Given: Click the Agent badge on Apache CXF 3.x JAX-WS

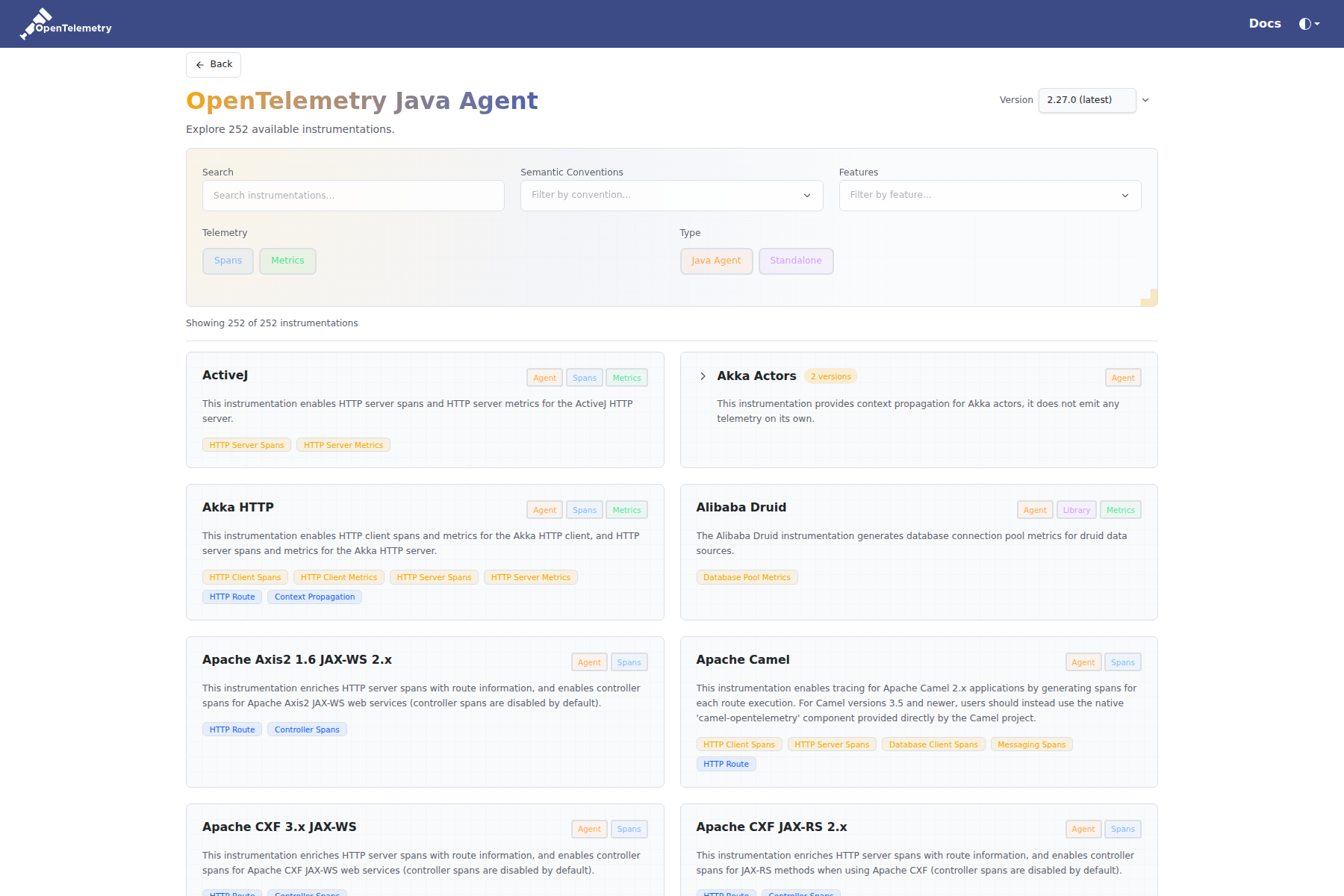Looking at the screenshot, I should click(589, 829).
